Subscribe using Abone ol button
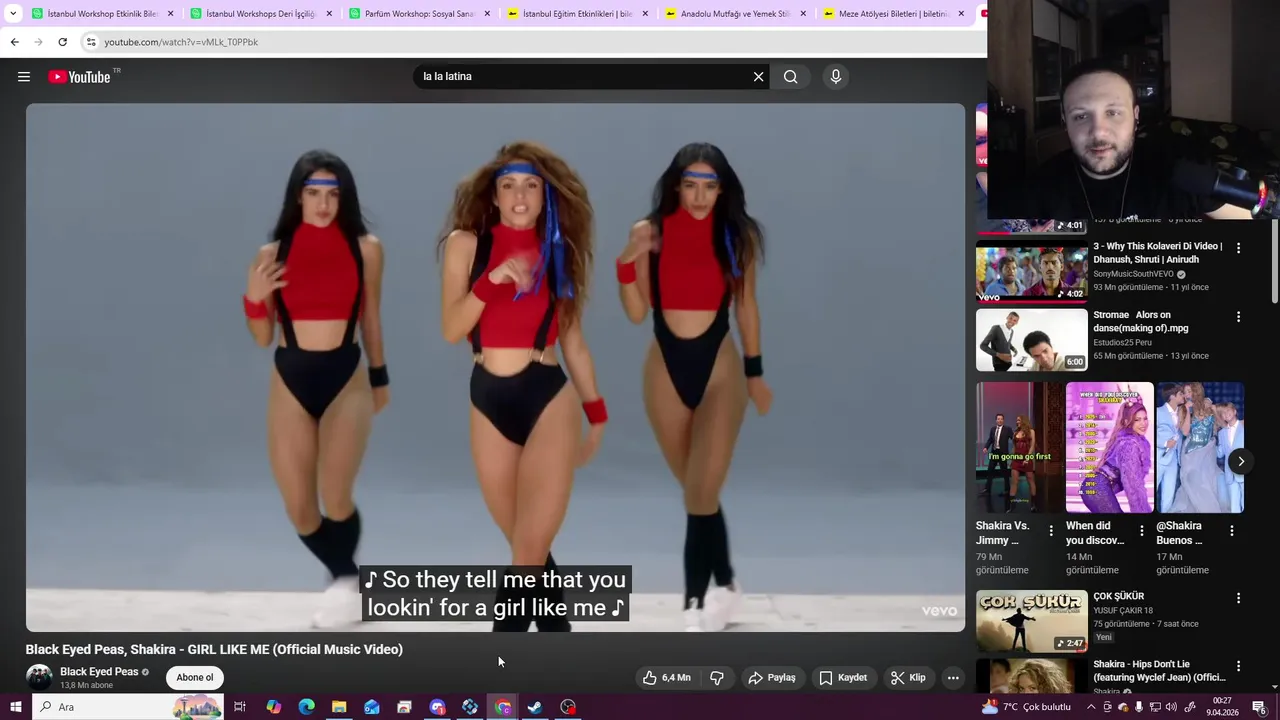1280x720 pixels. pos(195,677)
